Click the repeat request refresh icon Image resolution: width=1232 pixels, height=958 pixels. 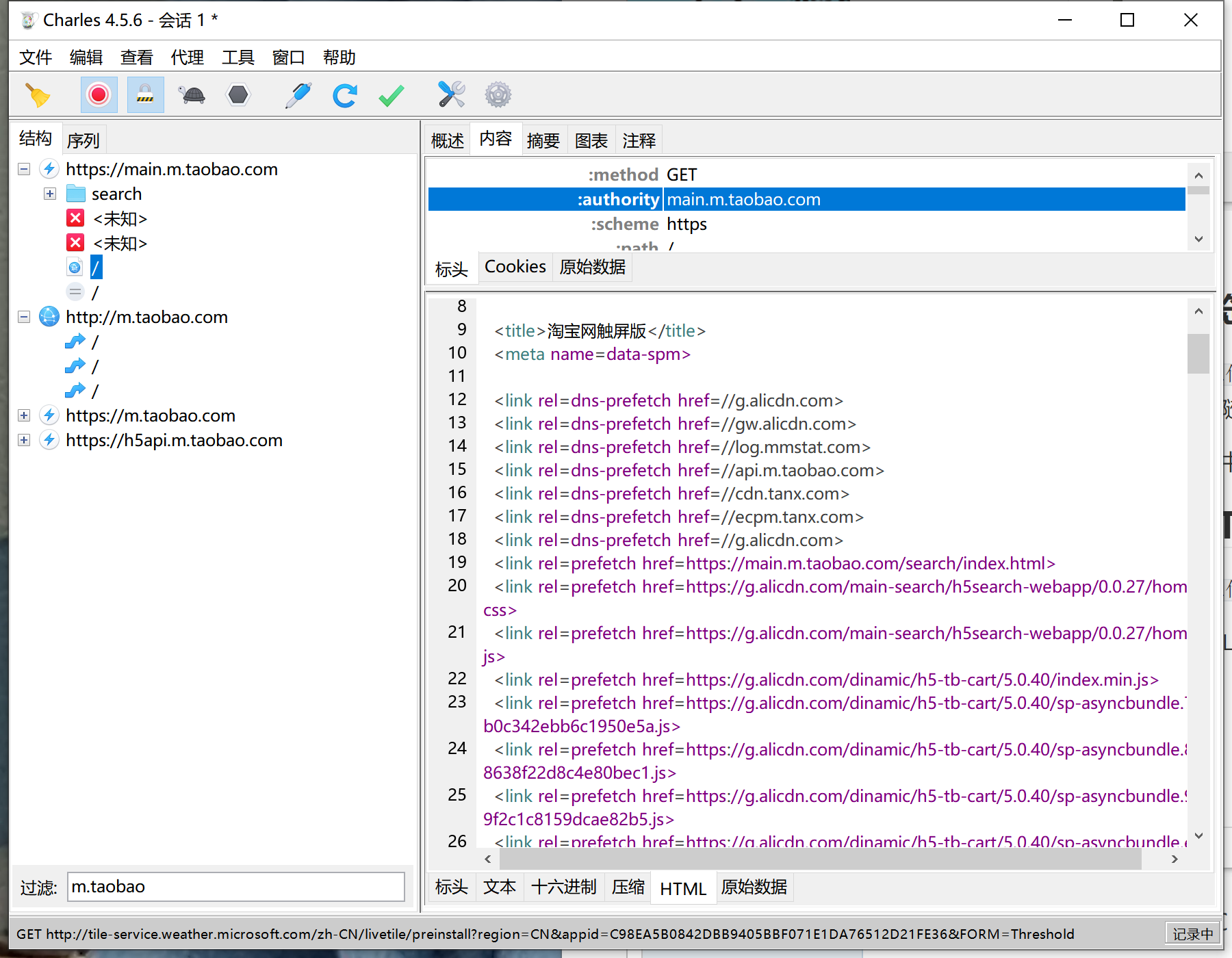(x=345, y=94)
